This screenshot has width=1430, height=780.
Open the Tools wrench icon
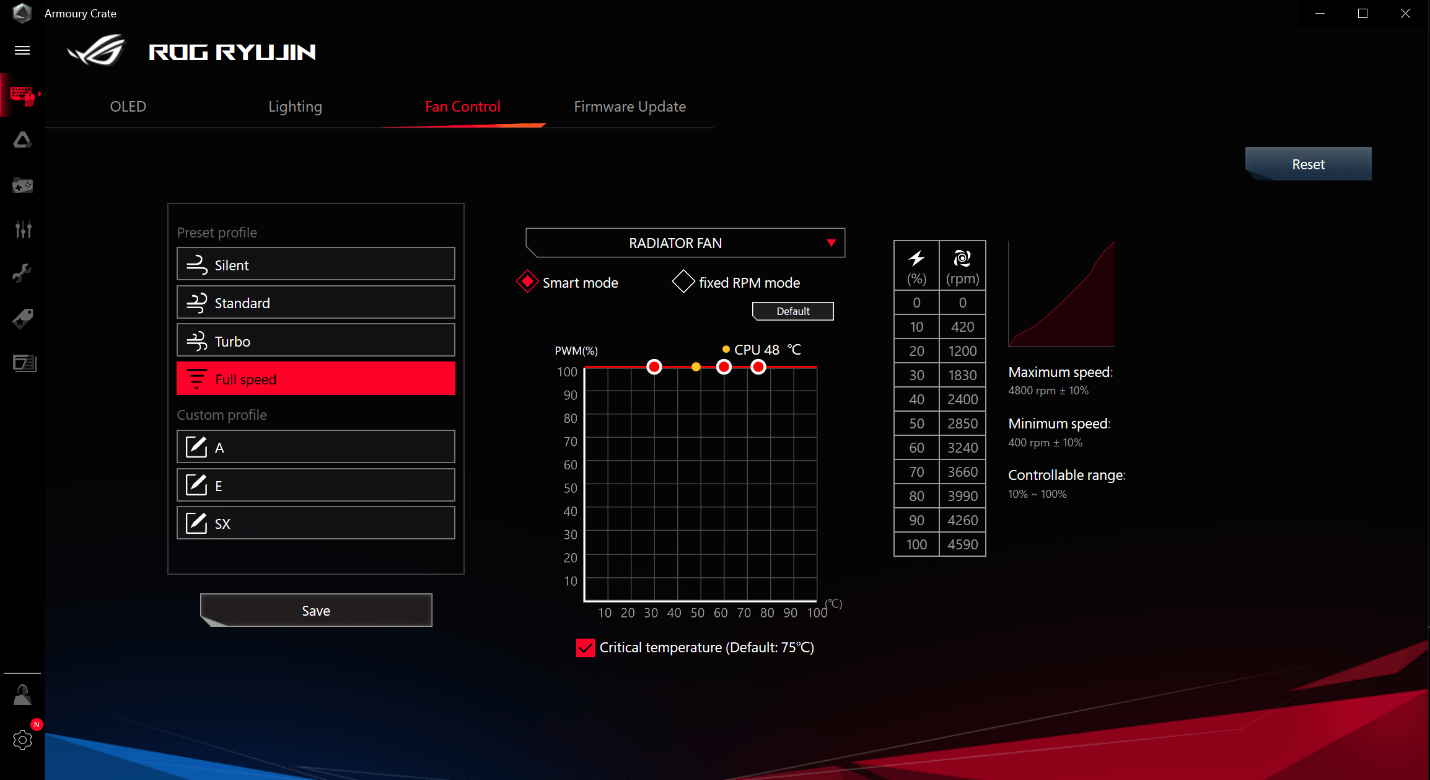coord(22,273)
